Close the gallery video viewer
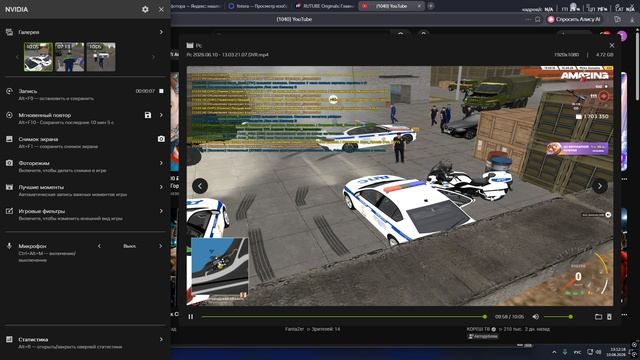Screen dimensions: 640x360 click(x=611, y=45)
